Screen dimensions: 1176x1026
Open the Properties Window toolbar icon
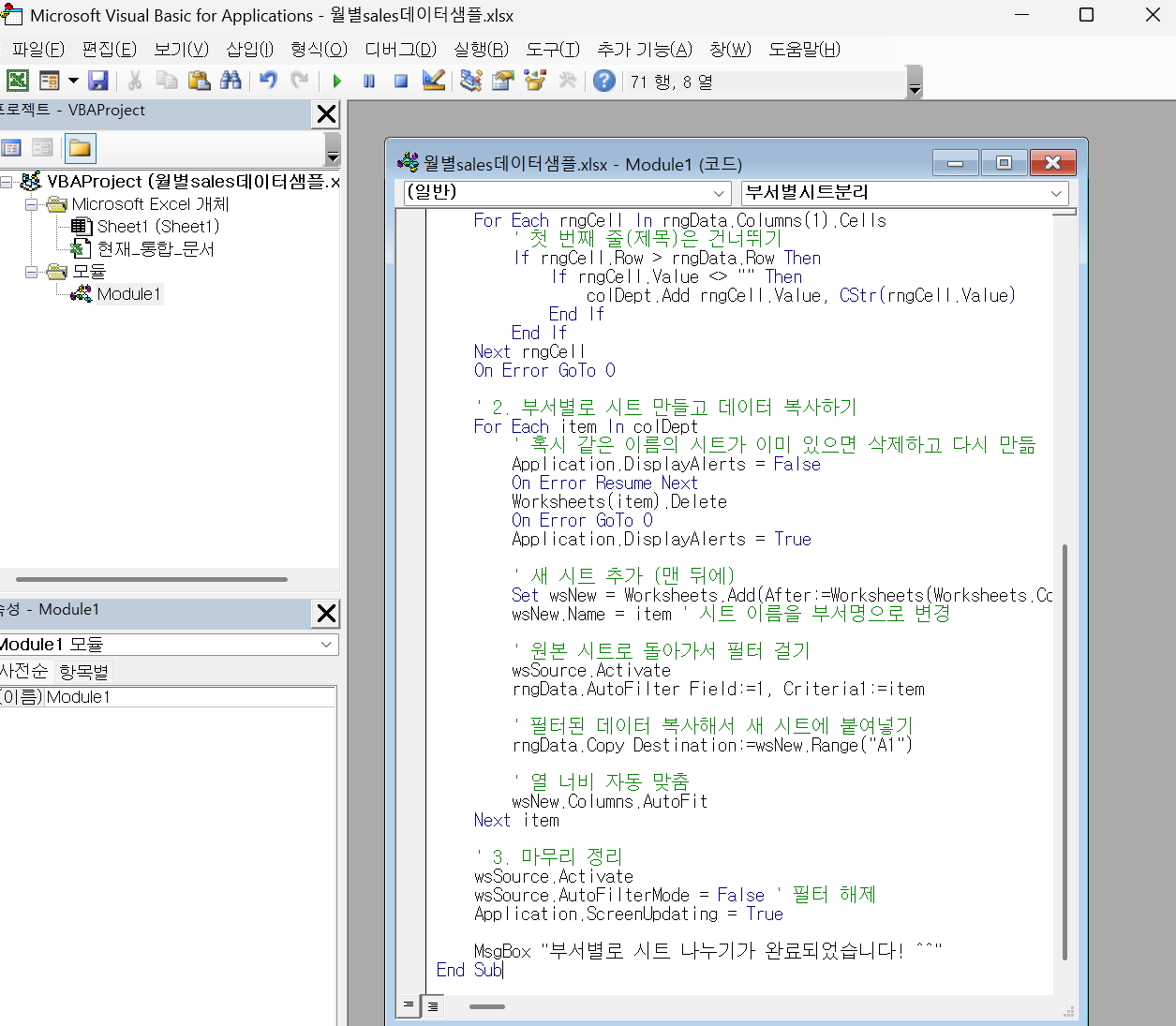pos(503,81)
